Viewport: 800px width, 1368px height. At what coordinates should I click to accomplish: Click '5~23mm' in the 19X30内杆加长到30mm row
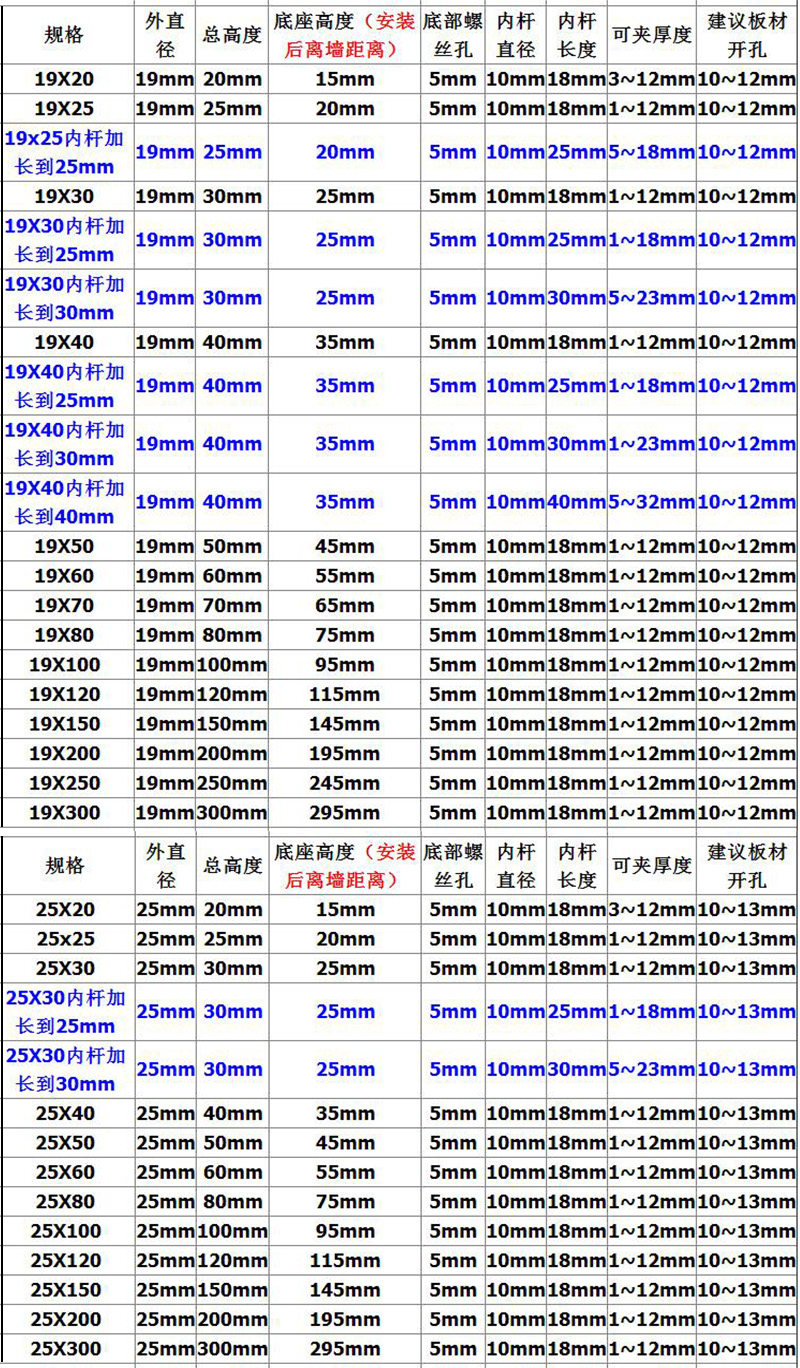coord(651,298)
